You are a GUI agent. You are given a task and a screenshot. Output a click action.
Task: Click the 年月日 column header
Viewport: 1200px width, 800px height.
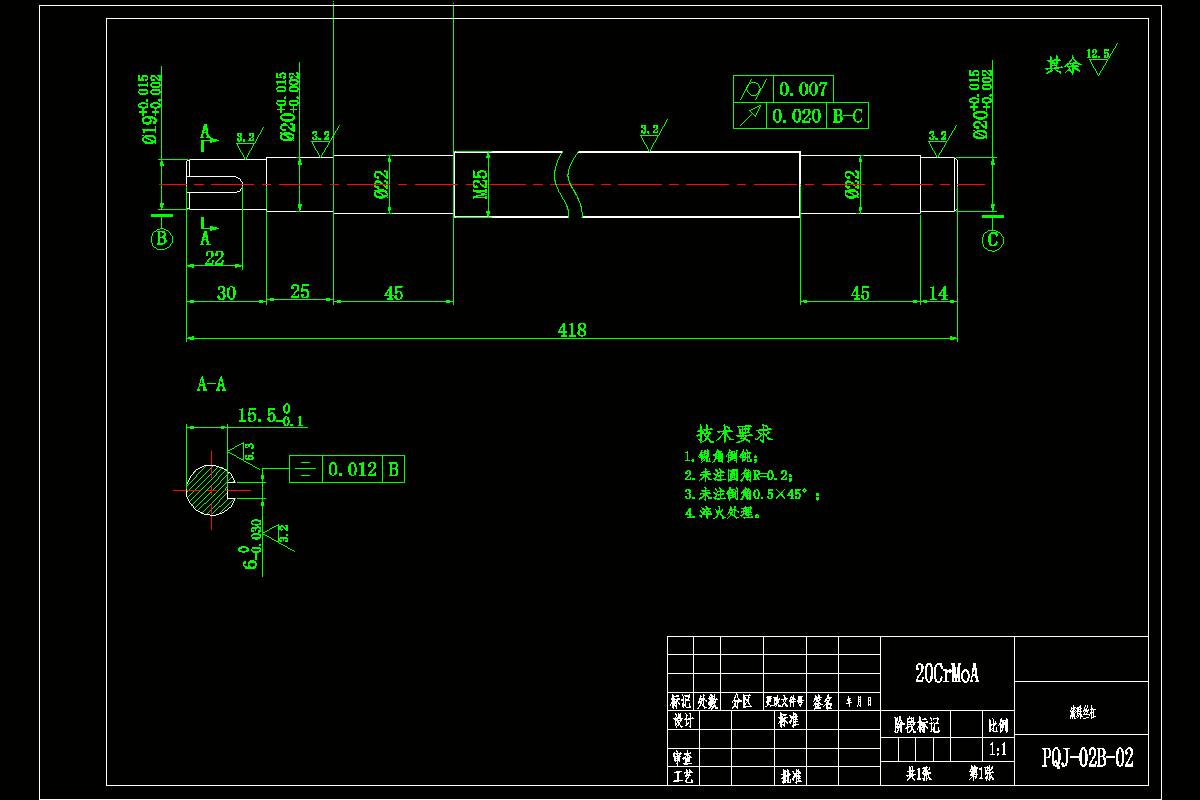(x=860, y=702)
